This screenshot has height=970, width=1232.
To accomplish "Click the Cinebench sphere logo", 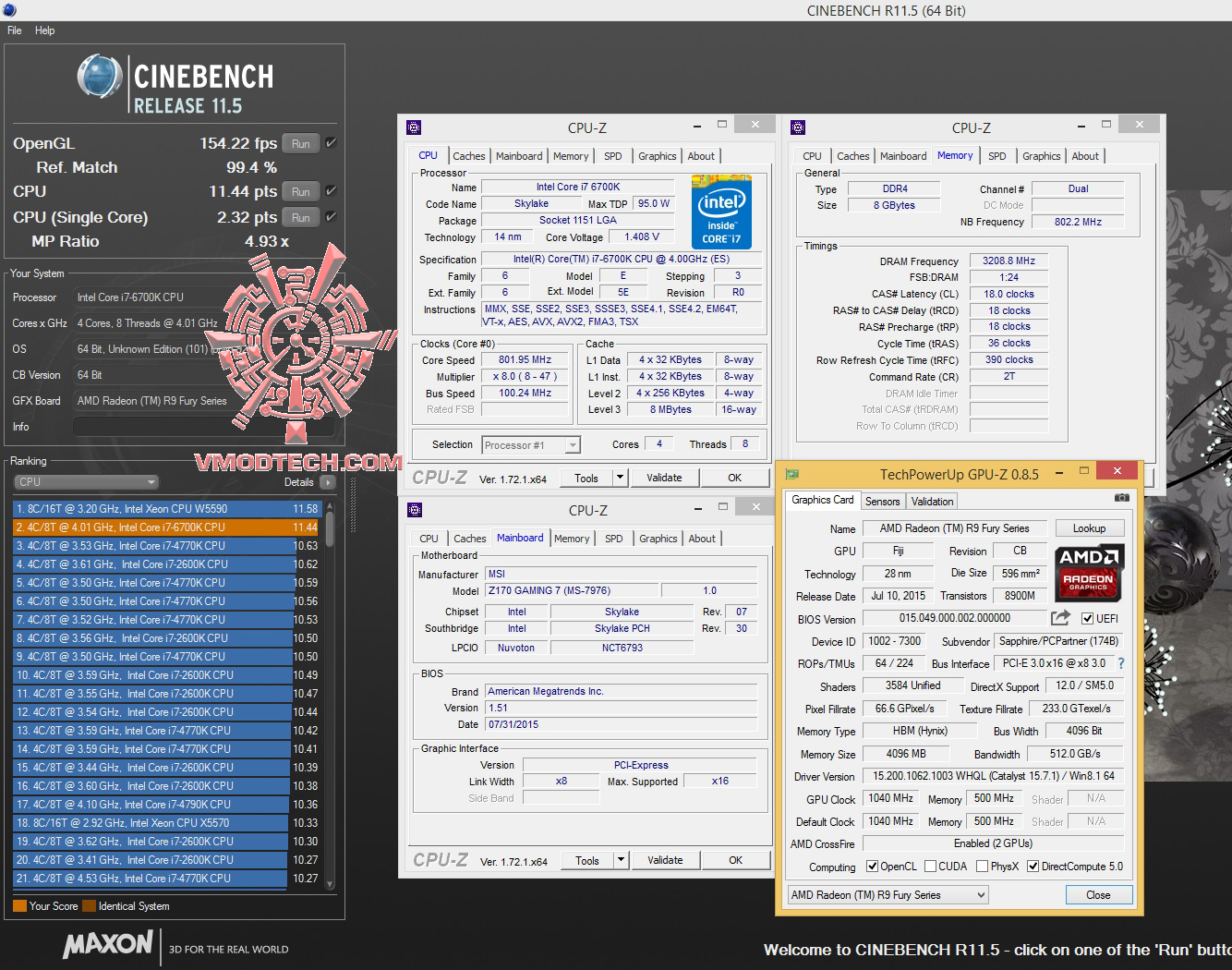I will [100, 76].
